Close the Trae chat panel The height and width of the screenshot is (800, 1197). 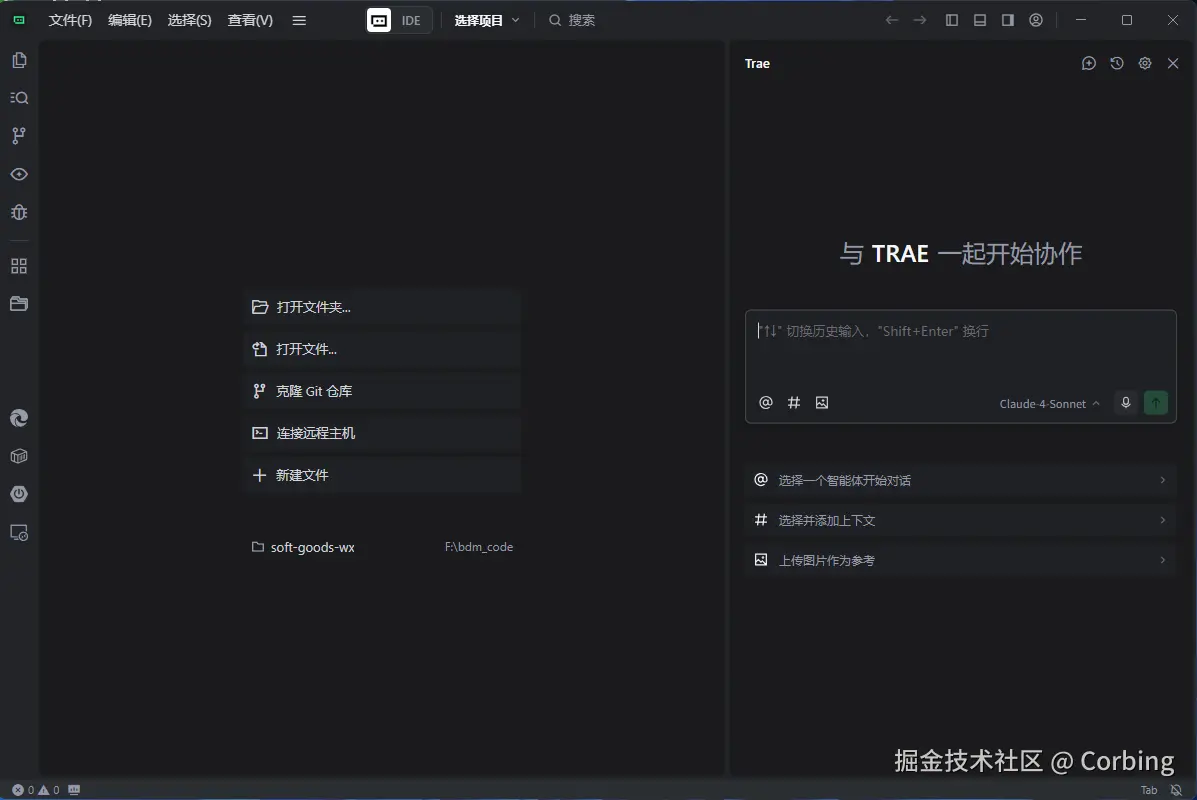point(1173,63)
